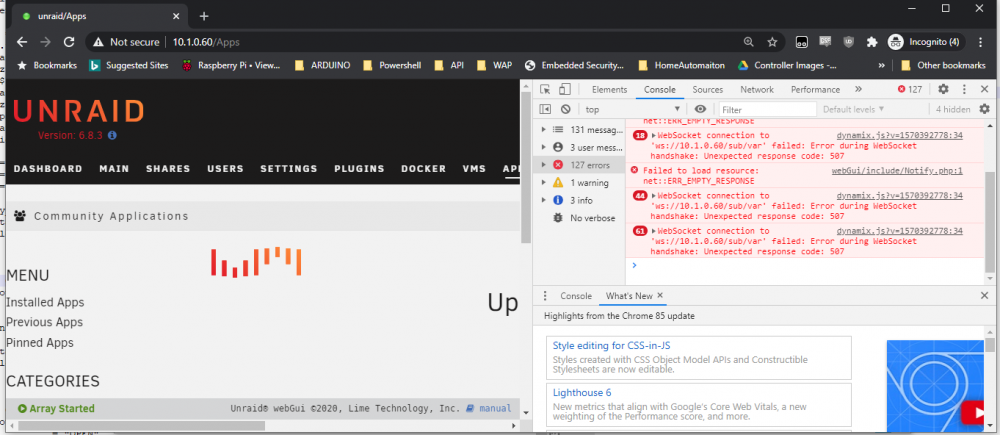Expand the 127 errors group
This screenshot has width=1000, height=435.
pyautogui.click(x=543, y=165)
